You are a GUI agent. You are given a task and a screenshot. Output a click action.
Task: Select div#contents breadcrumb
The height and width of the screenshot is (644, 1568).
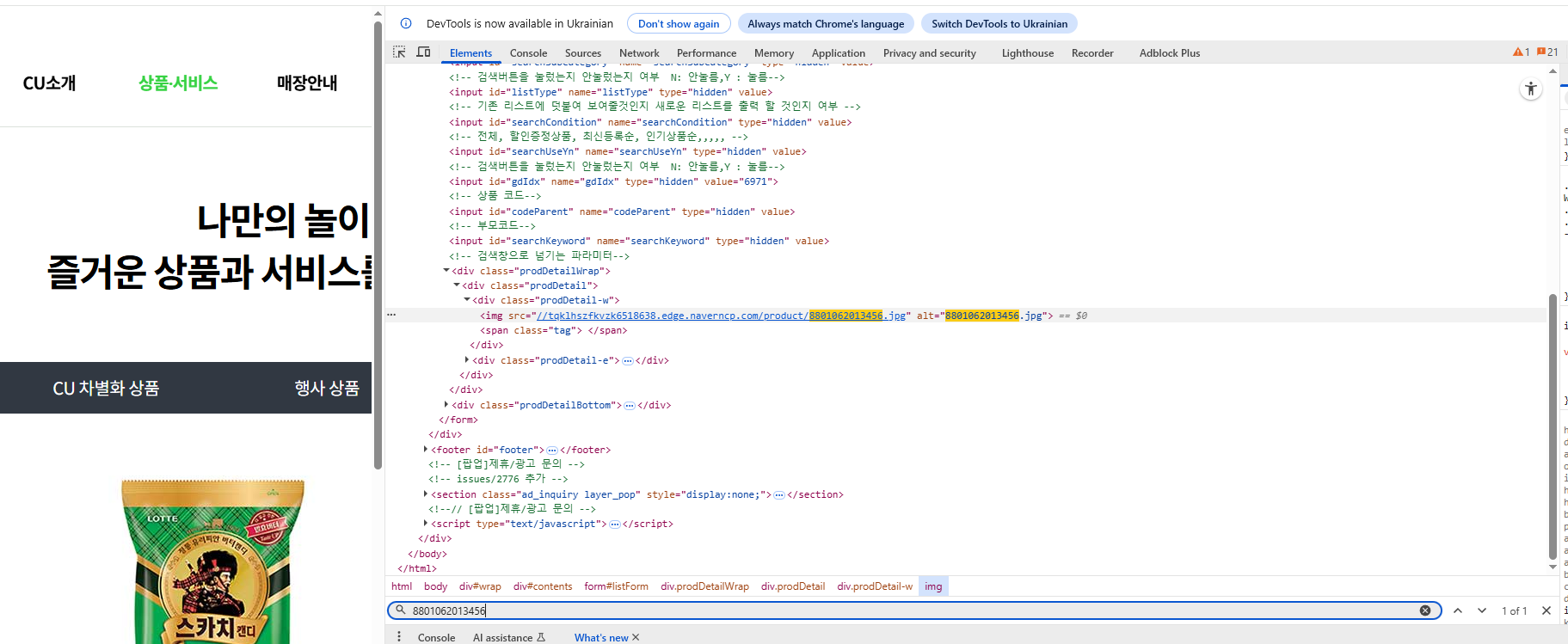tap(543, 586)
